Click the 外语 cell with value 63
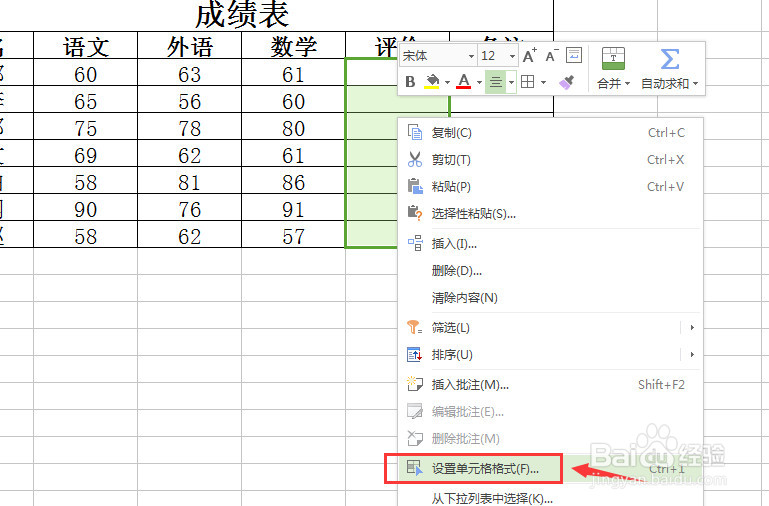The width and height of the screenshot is (769, 506). point(190,72)
